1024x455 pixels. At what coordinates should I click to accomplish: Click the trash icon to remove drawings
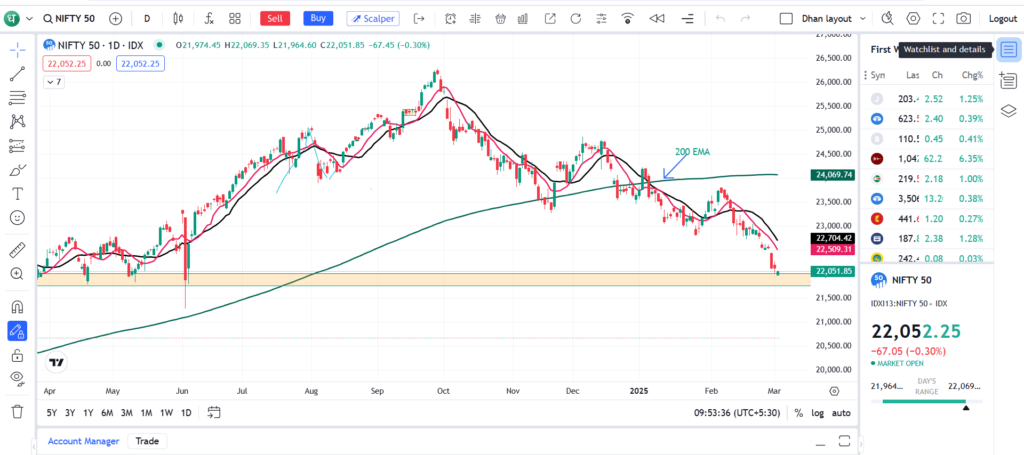(18, 411)
